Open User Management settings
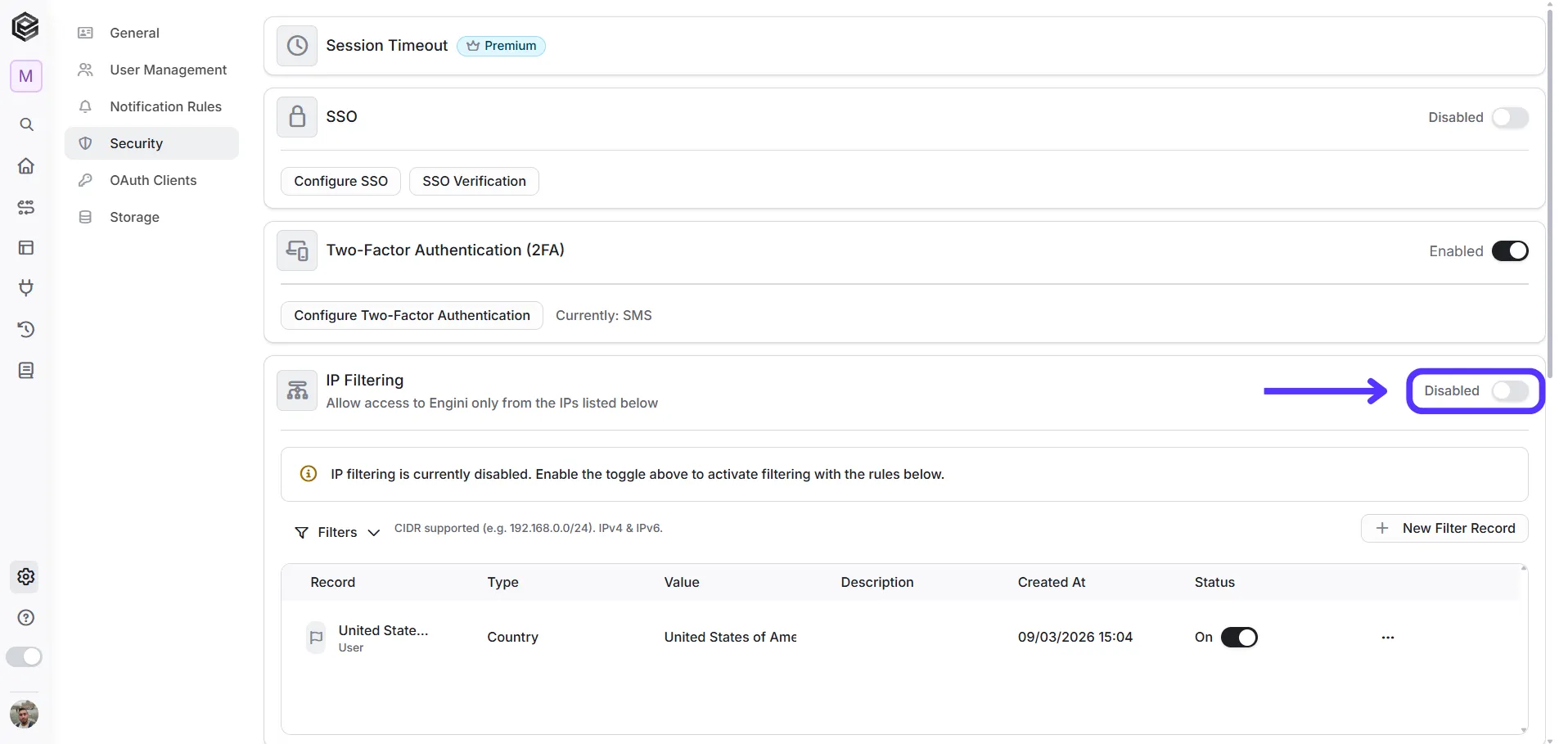Screen dimensions: 1568x744 (151, 70)
